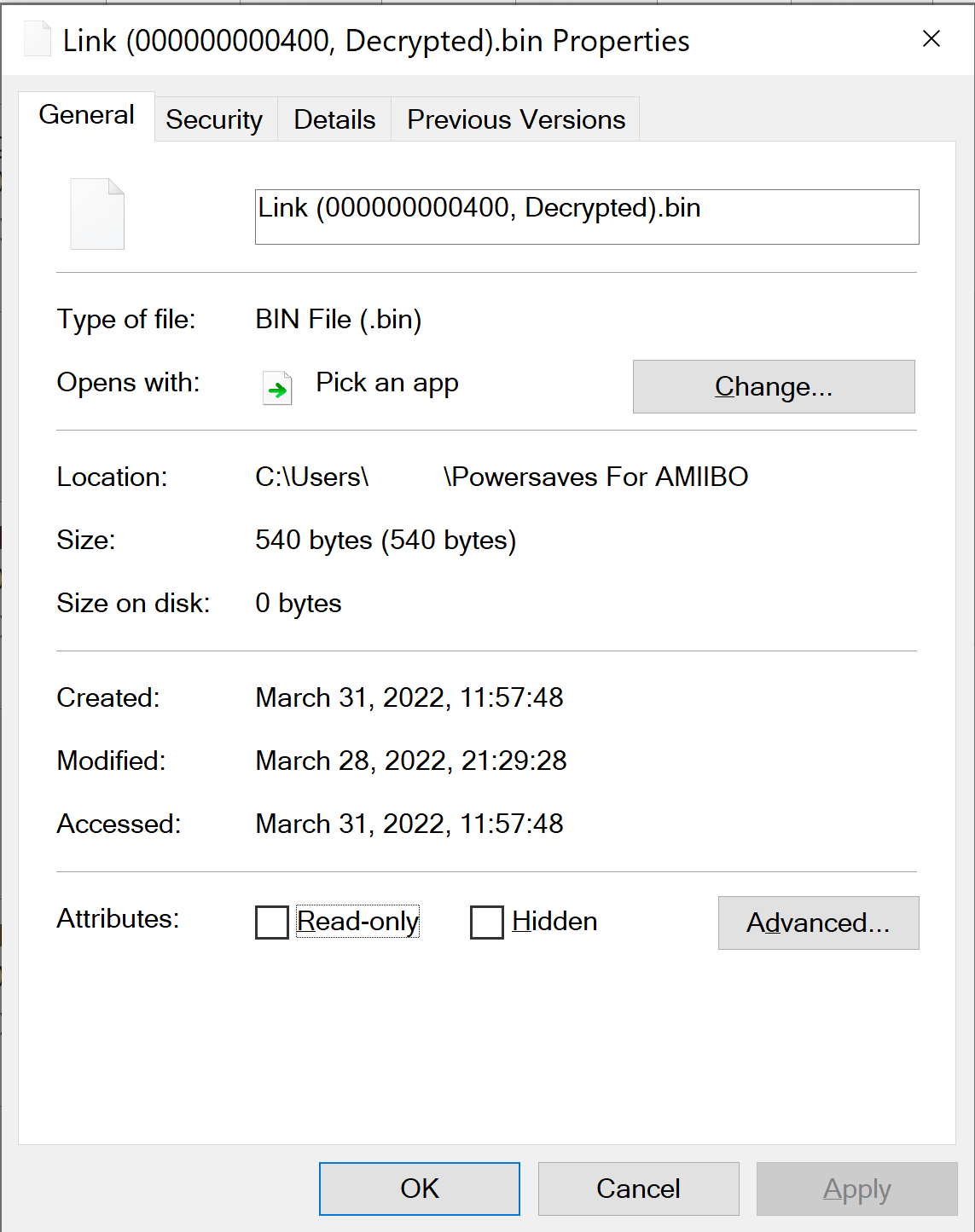Go to the Previous Versions tab
The width and height of the screenshot is (975, 1232).
point(516,119)
